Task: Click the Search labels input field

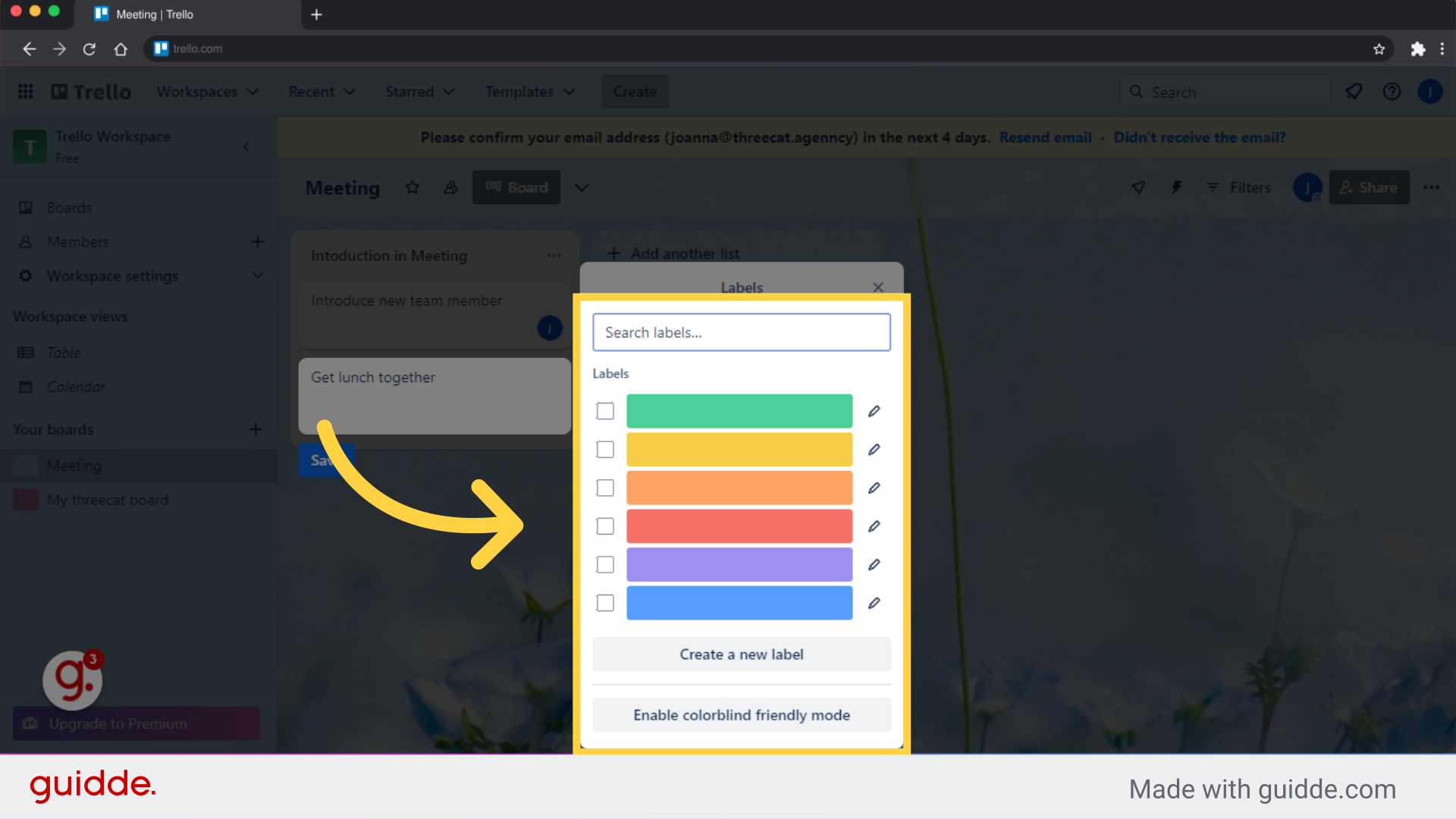Action: 741,332
